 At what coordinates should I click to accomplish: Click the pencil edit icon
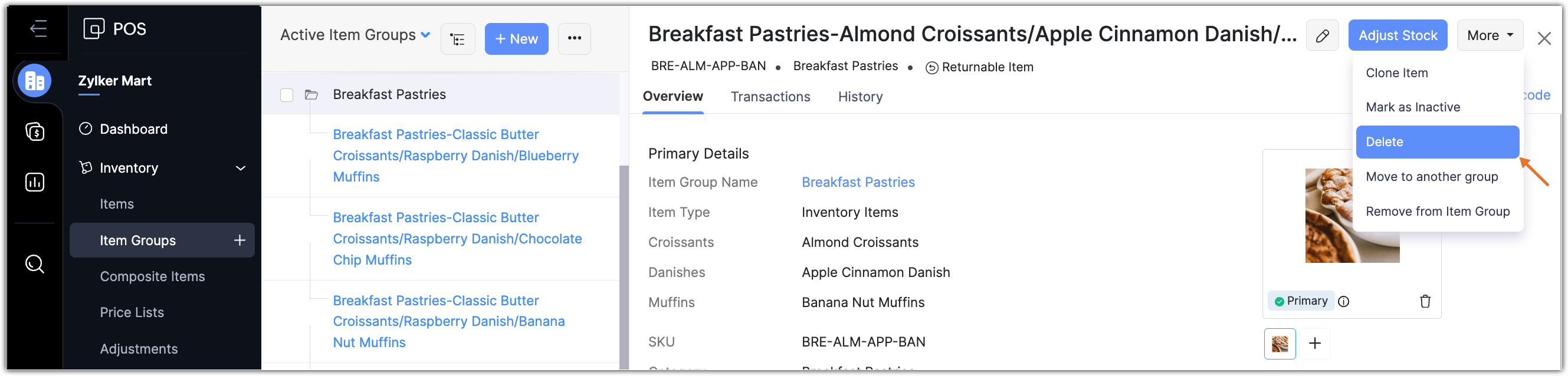pos(1321,36)
